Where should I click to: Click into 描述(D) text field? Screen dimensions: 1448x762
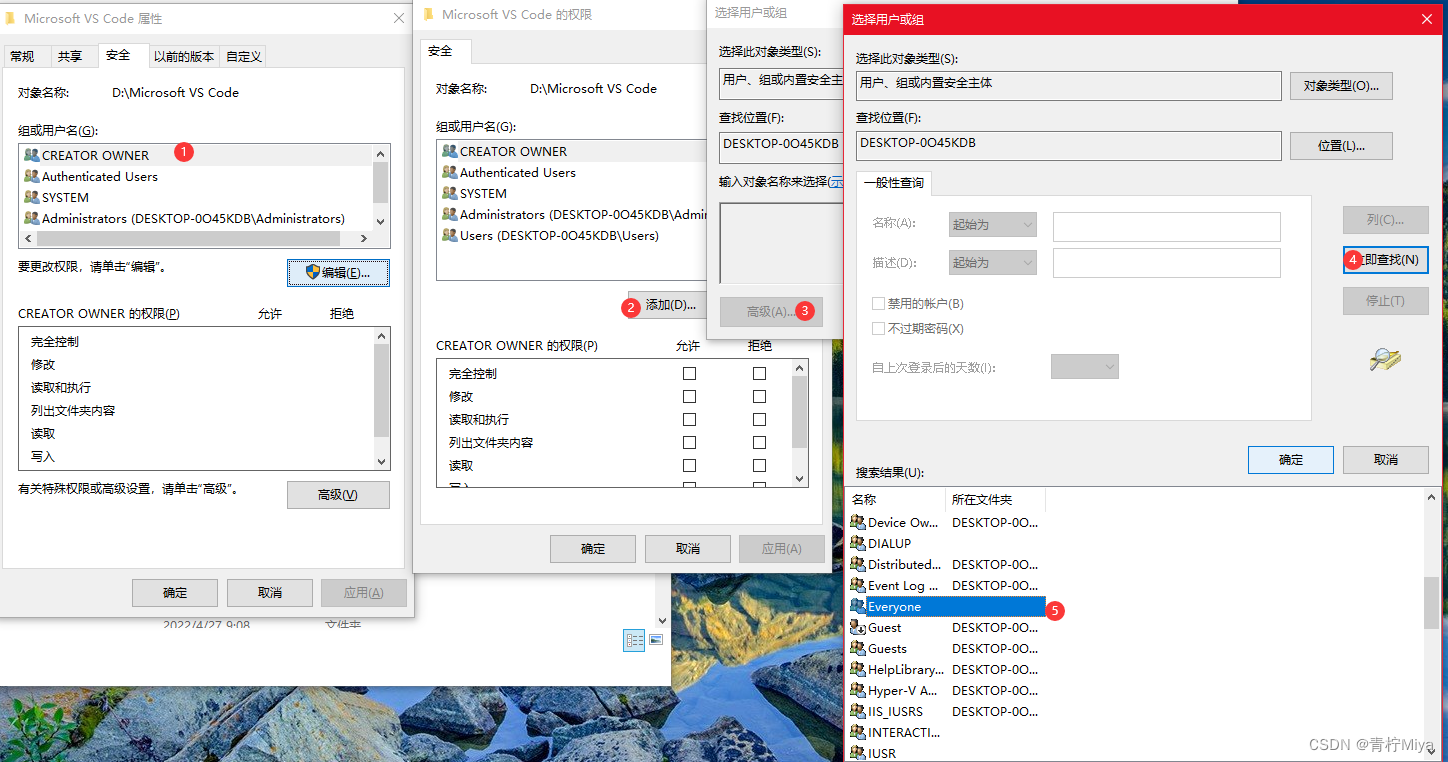[1166, 263]
